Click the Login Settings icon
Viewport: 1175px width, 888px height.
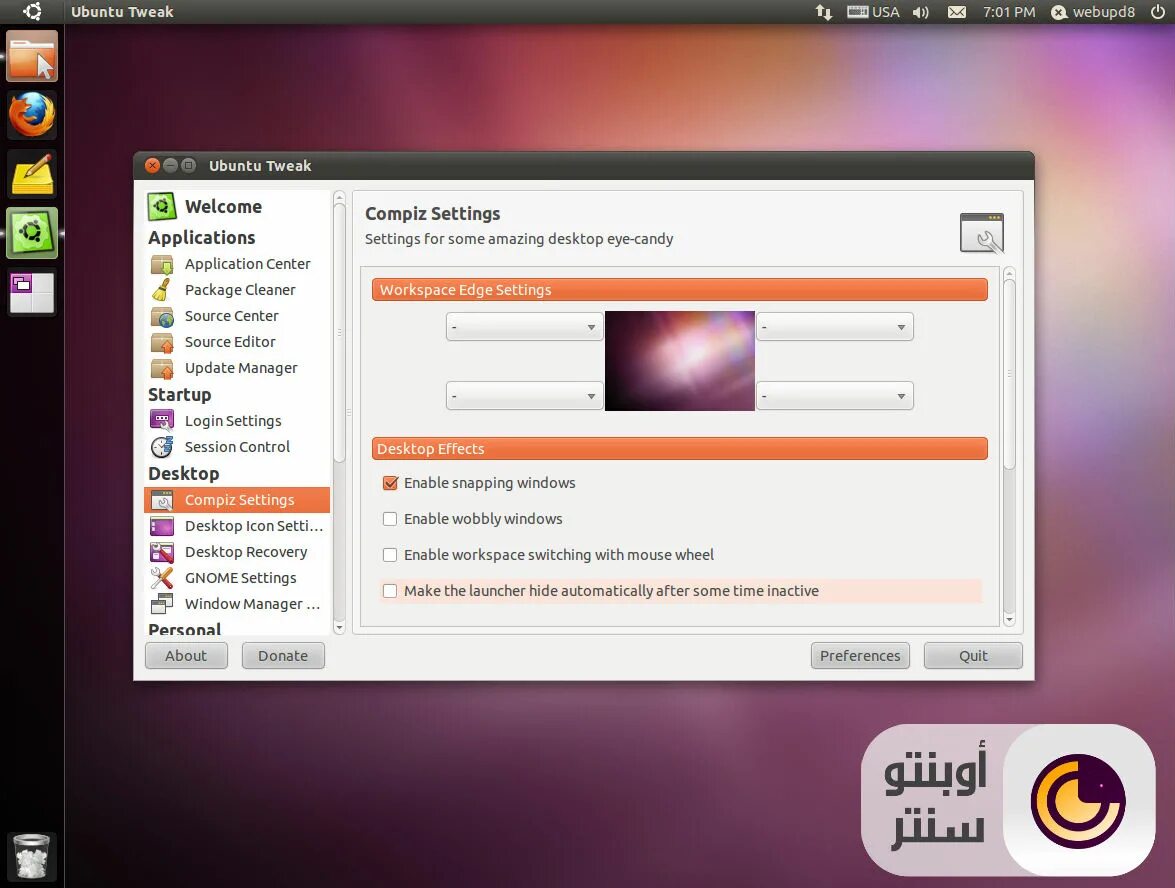point(162,420)
